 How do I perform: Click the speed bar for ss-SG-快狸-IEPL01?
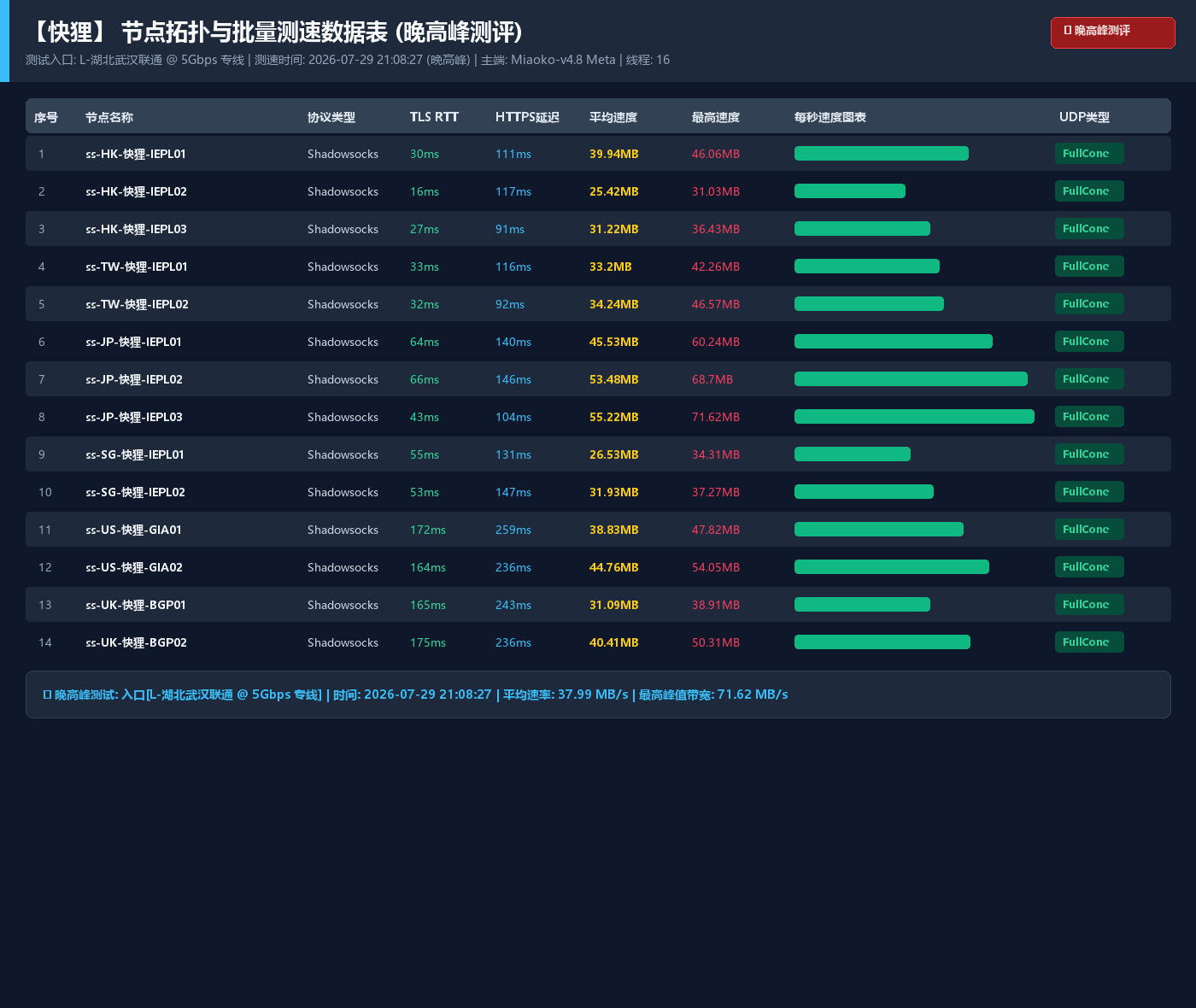pyautogui.click(x=853, y=454)
